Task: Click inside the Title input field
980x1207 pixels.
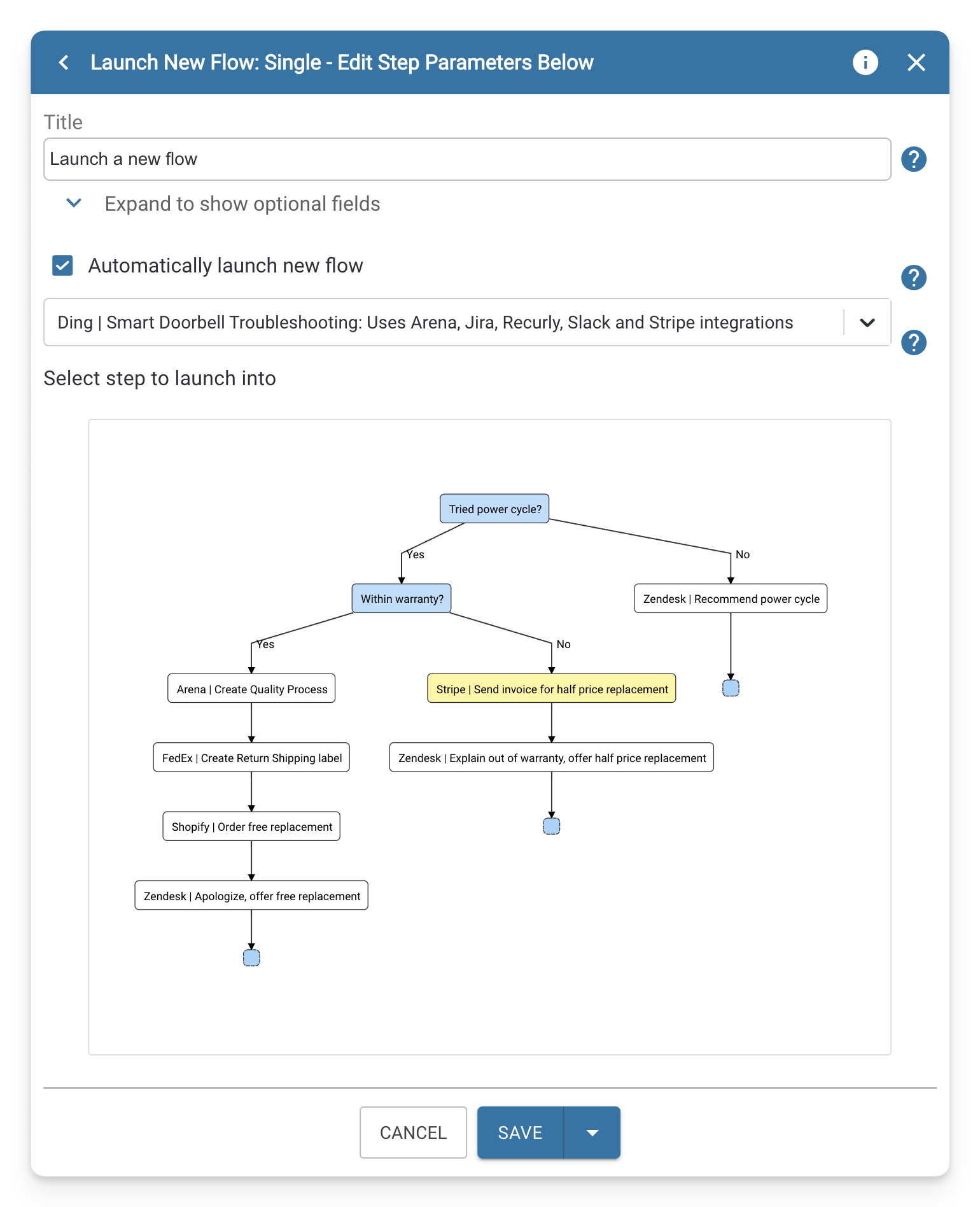Action: click(x=467, y=159)
